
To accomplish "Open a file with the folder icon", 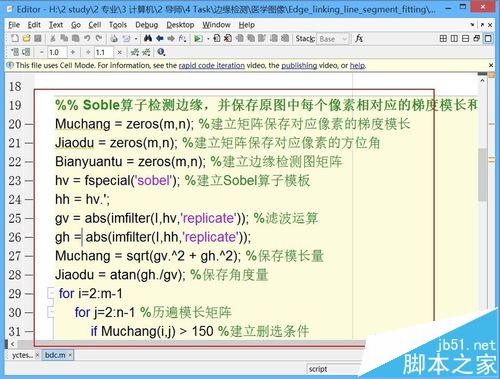I will 26,38.
